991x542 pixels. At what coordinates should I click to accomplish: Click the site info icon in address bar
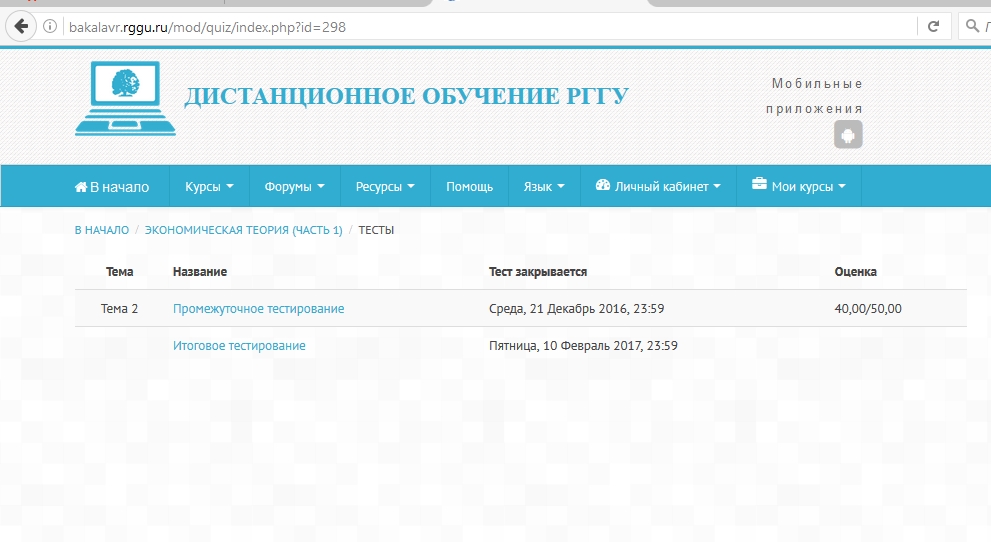50,27
